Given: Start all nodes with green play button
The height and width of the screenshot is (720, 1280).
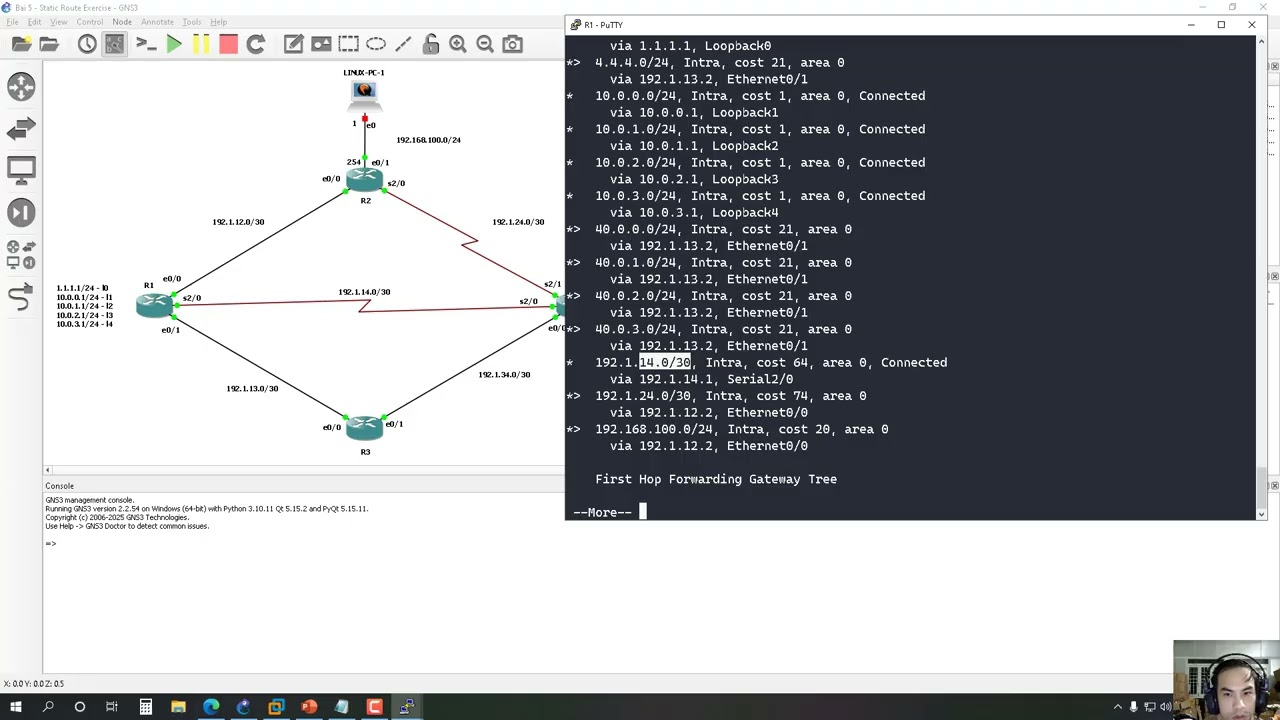Looking at the screenshot, I should pos(174,44).
